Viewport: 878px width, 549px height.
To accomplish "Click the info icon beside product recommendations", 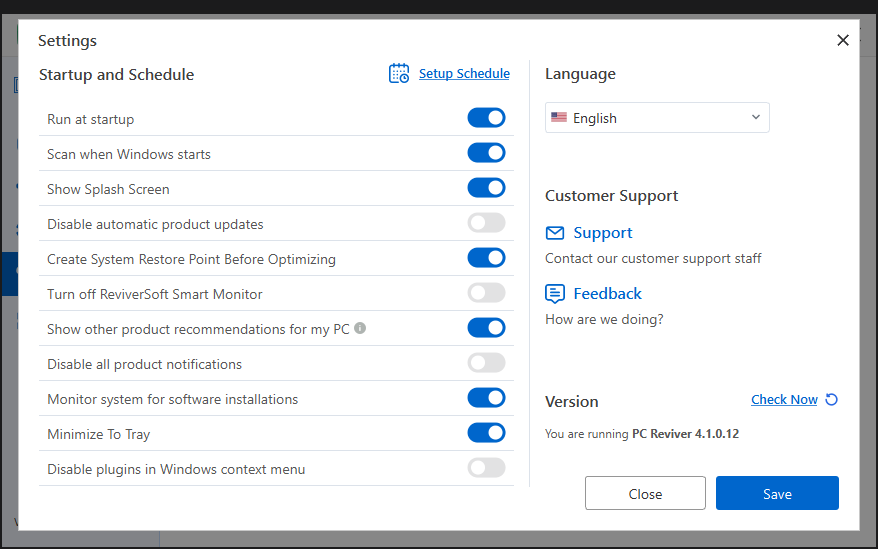I will pos(360,328).
